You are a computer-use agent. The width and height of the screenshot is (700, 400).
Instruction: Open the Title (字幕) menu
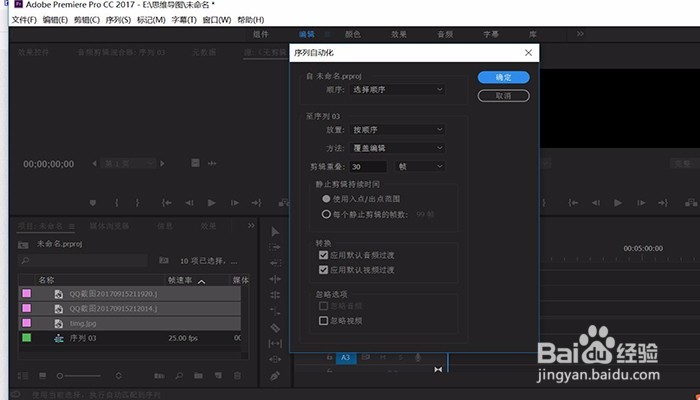coord(184,20)
